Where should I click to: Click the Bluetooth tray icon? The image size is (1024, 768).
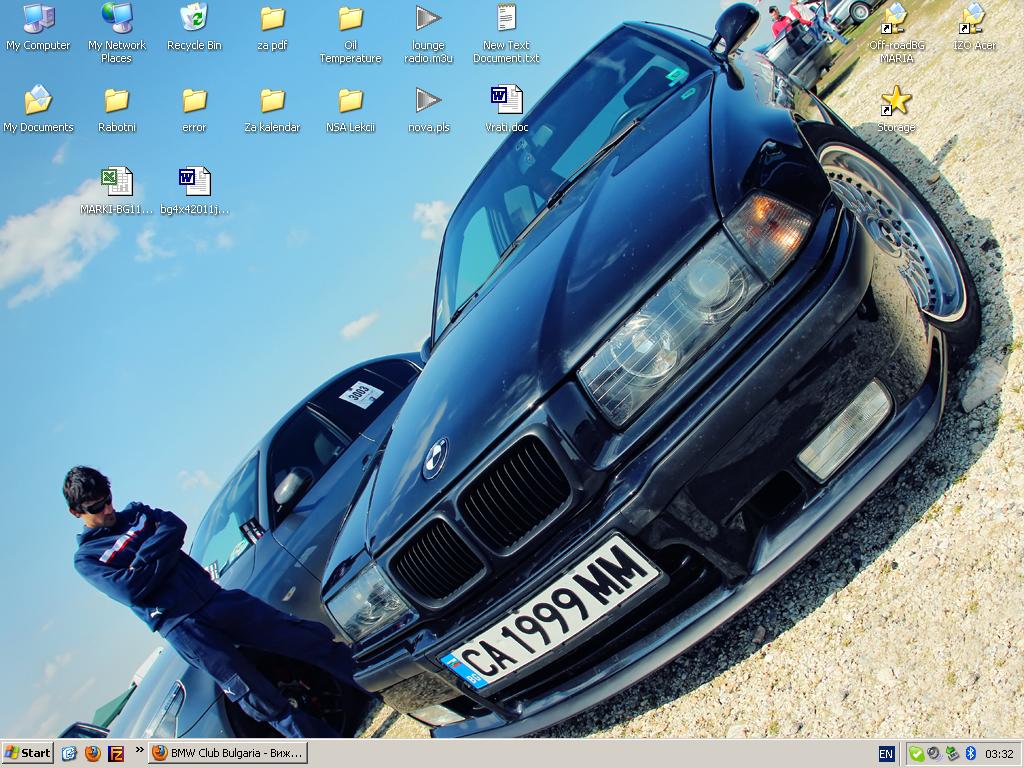pyautogui.click(x=970, y=754)
